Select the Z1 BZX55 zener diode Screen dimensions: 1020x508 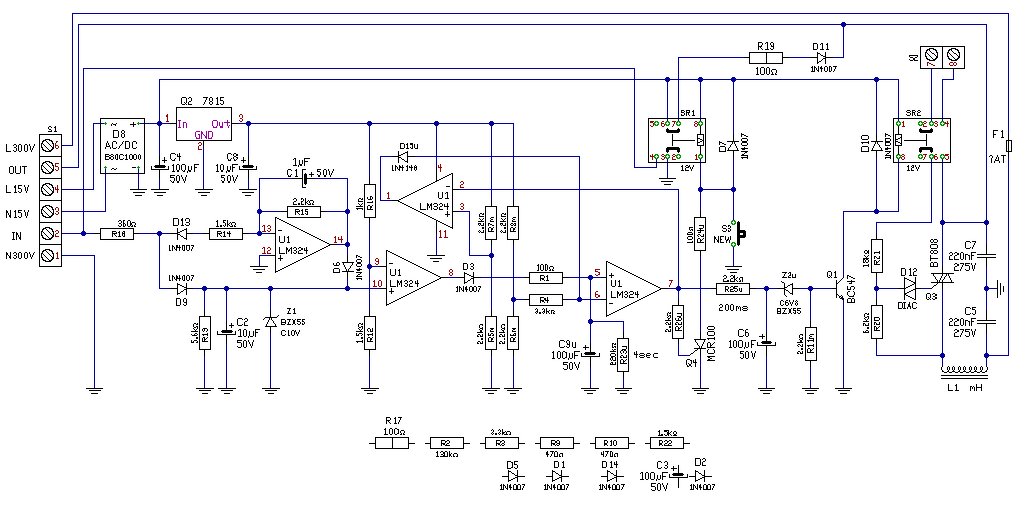click(271, 321)
